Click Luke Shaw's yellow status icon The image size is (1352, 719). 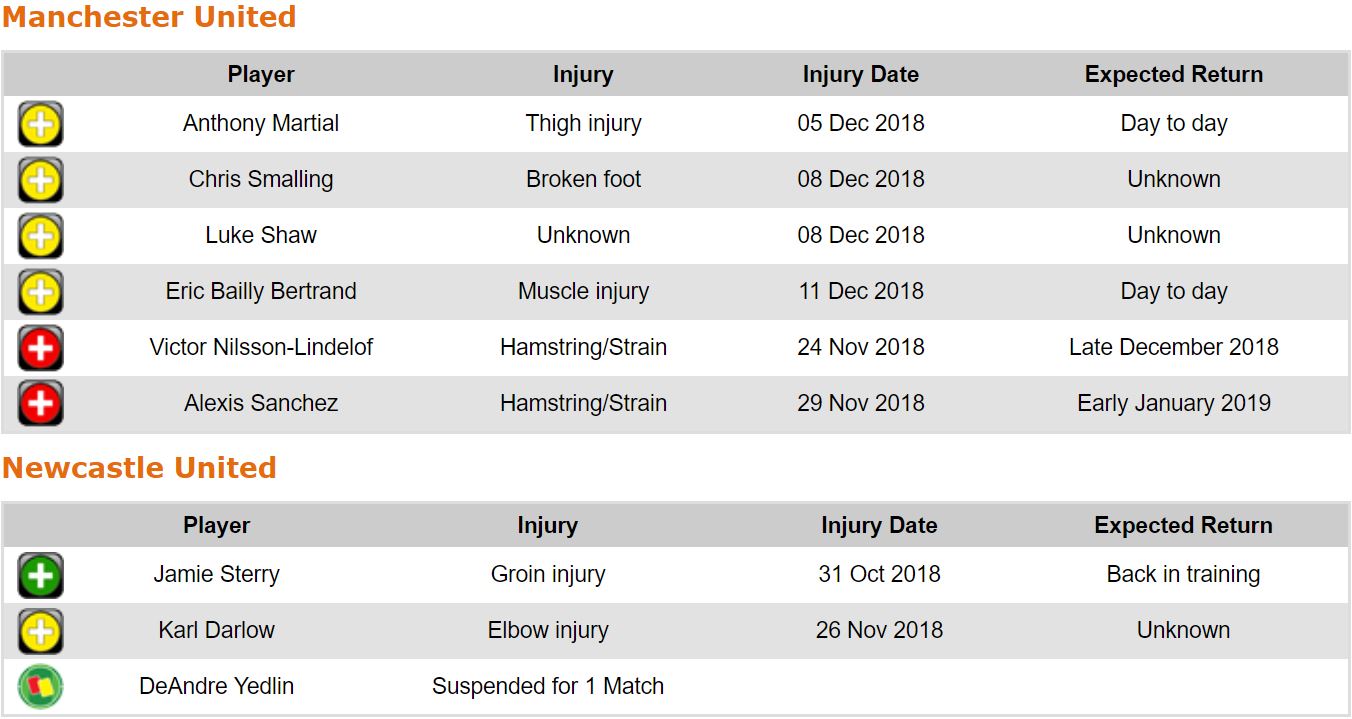click(x=40, y=236)
